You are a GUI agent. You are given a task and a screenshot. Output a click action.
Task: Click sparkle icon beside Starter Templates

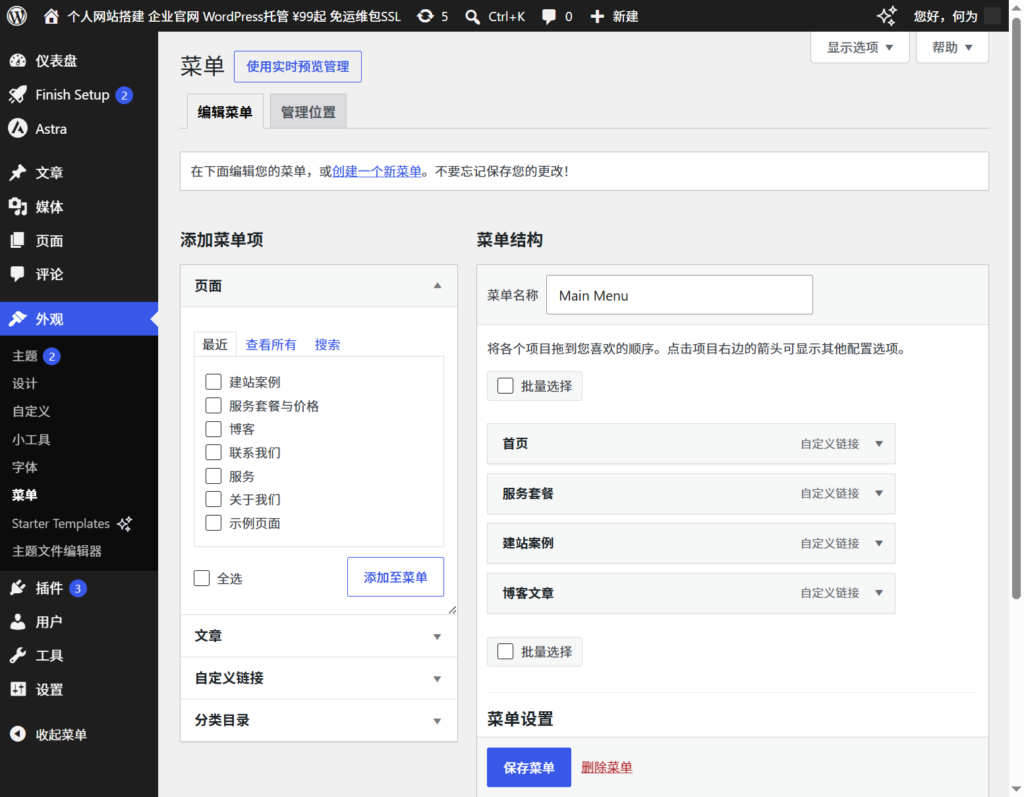pos(124,523)
